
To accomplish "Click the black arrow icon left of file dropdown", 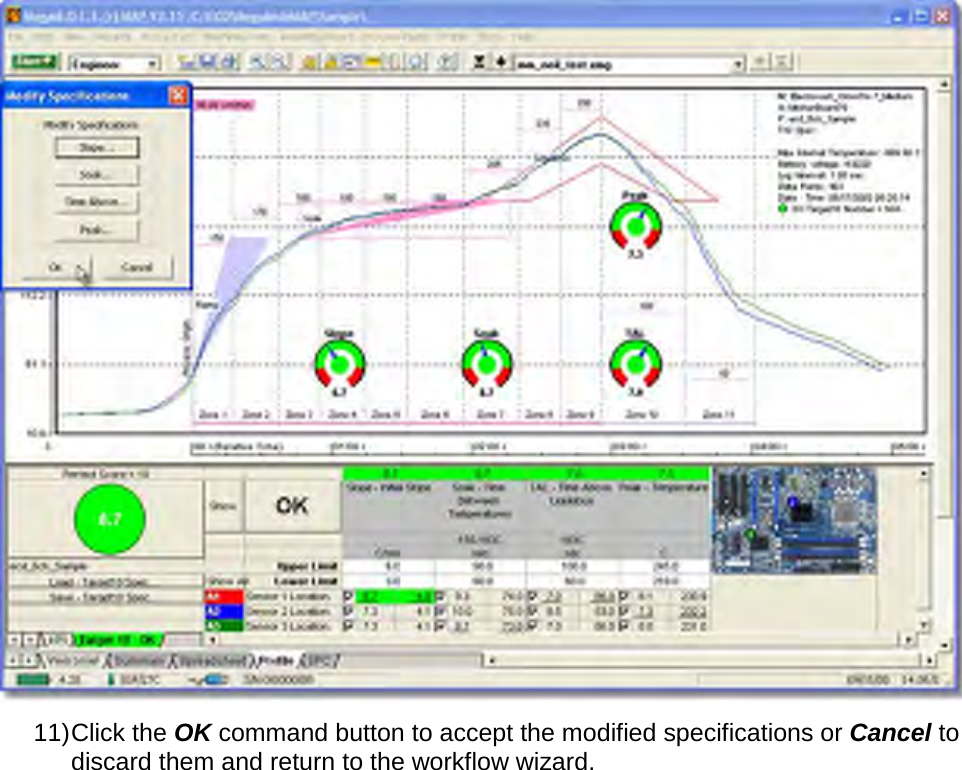I will pyautogui.click(x=501, y=62).
